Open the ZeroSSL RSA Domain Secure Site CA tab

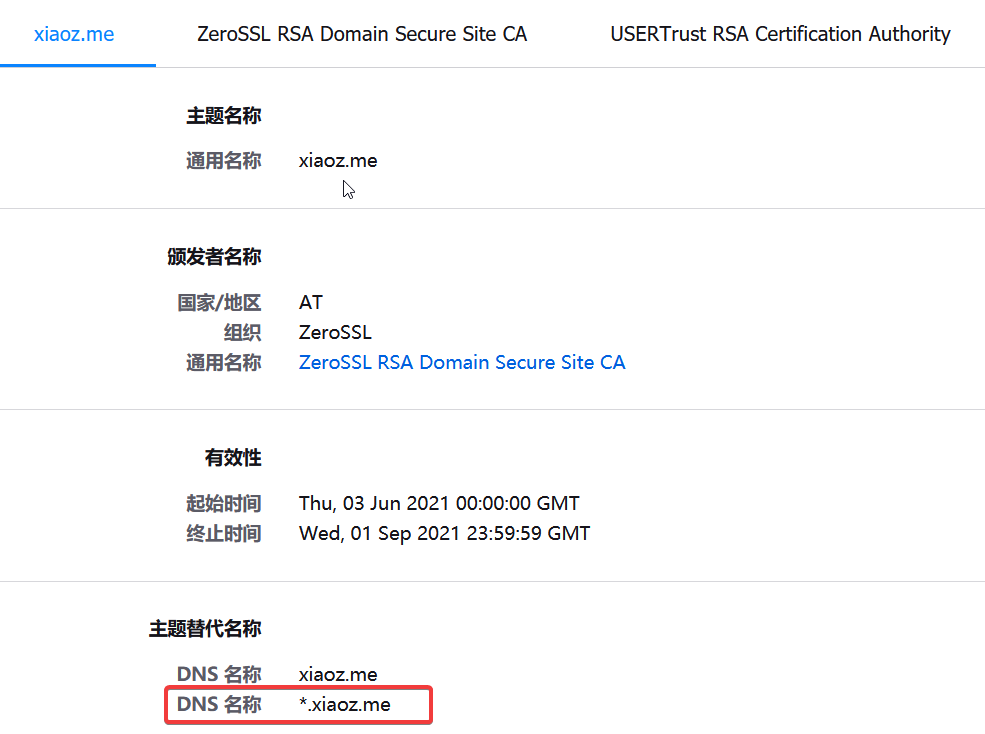pyautogui.click(x=362, y=34)
